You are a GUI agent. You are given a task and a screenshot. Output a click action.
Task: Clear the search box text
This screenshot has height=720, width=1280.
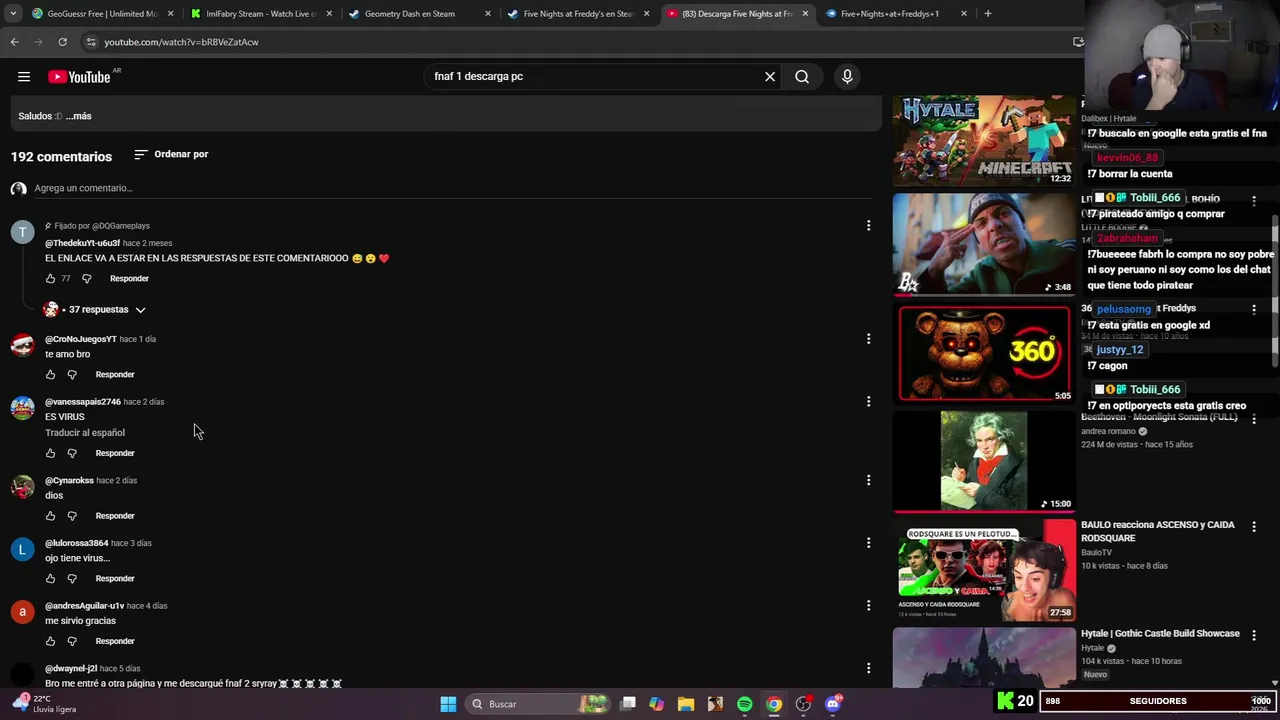click(x=770, y=77)
